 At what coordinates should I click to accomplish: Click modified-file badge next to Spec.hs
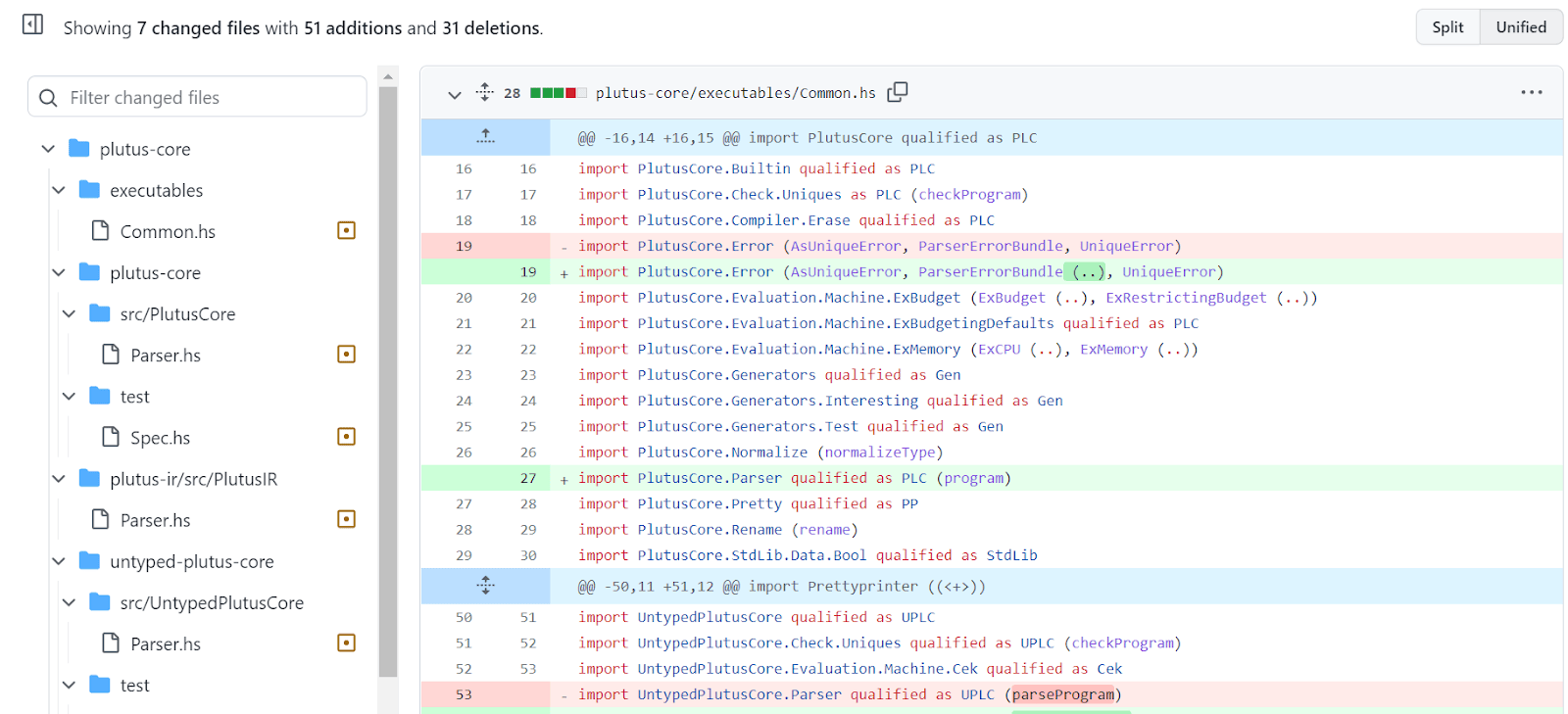346,437
